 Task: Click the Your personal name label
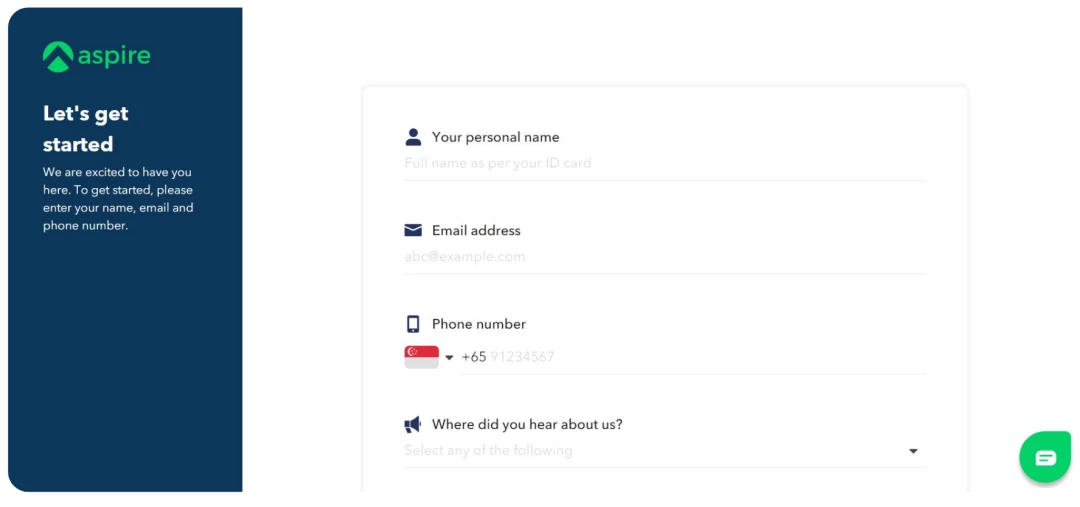coord(495,137)
